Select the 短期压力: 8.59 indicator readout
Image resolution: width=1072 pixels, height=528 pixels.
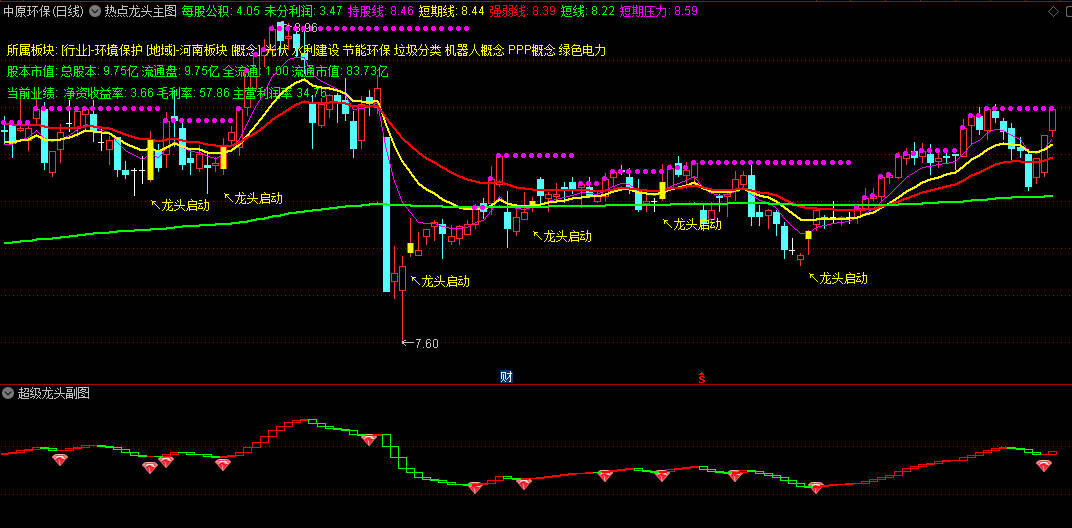tap(658, 11)
